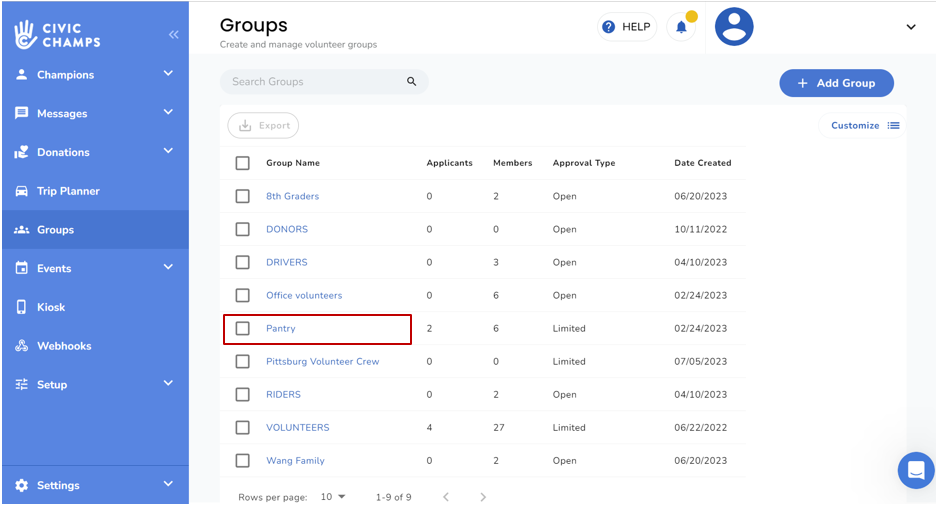The height and width of the screenshot is (505, 936).
Task: Click the search magnifier icon
Action: [x=411, y=82]
